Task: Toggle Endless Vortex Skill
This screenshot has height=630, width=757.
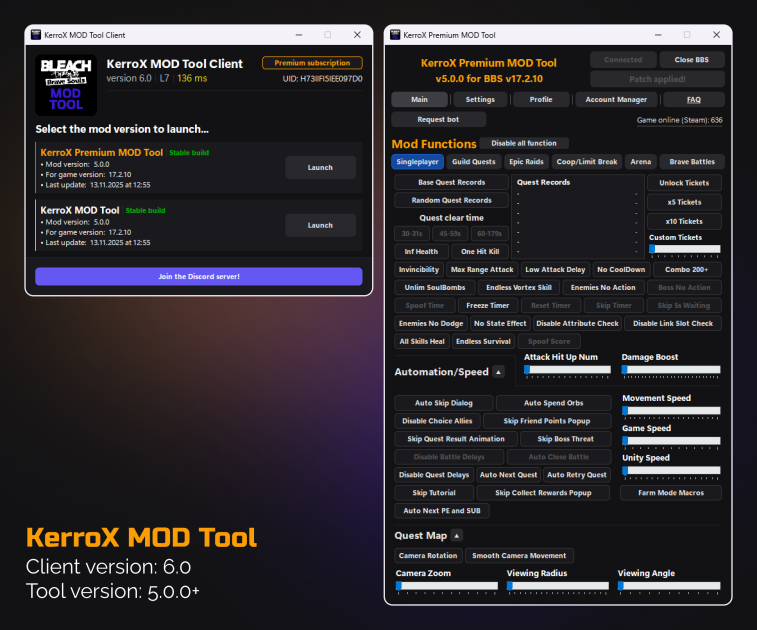Action: pos(519,287)
